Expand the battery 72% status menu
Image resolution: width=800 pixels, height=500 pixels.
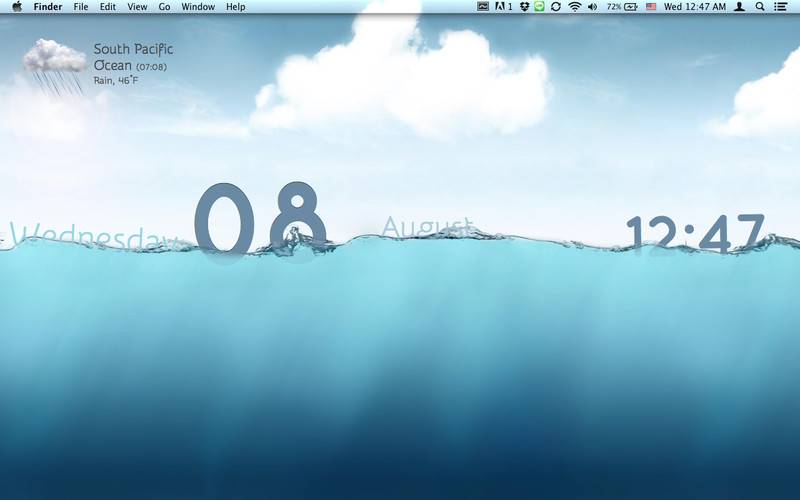(x=622, y=7)
